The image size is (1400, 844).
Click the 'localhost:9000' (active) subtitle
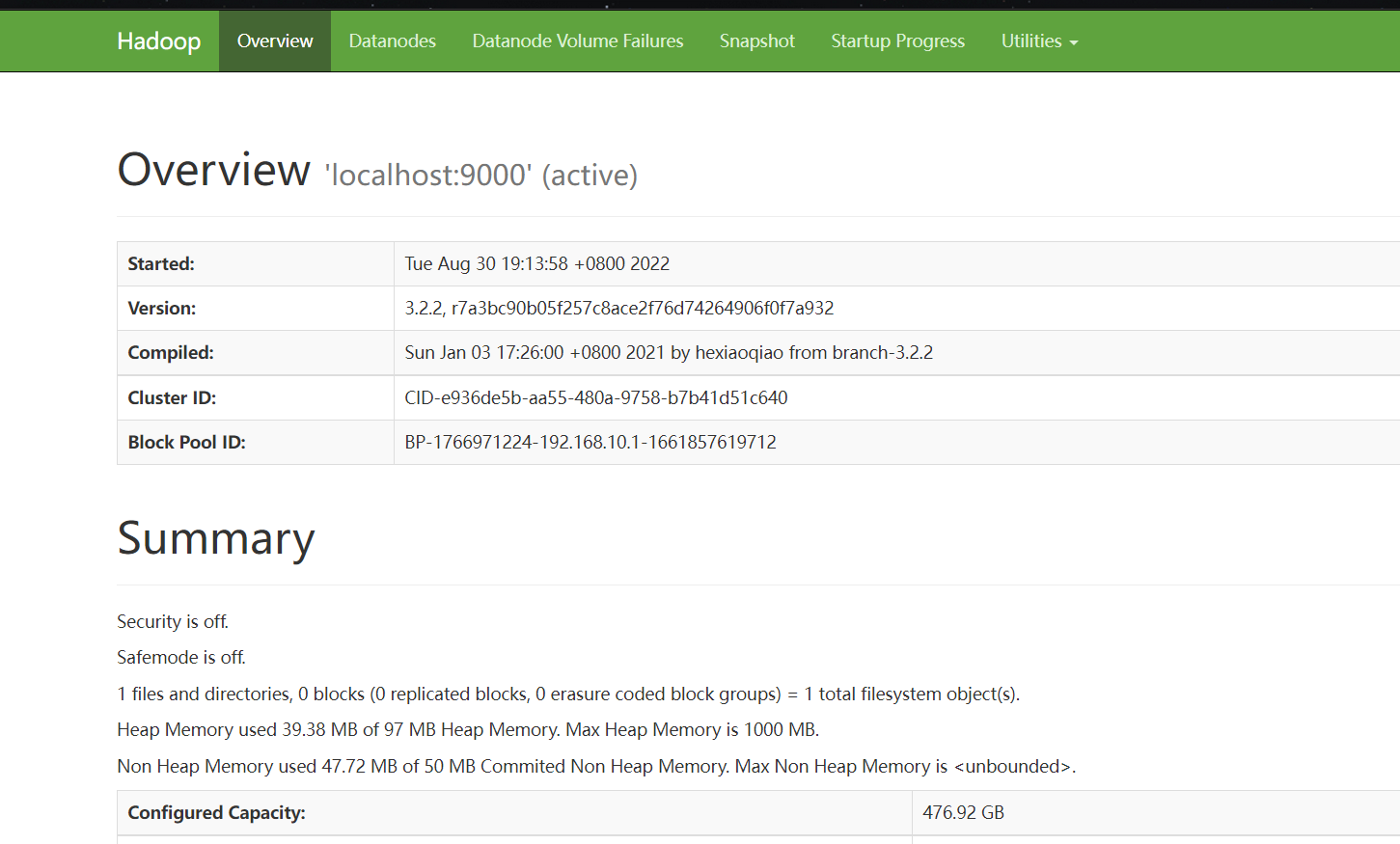[480, 175]
